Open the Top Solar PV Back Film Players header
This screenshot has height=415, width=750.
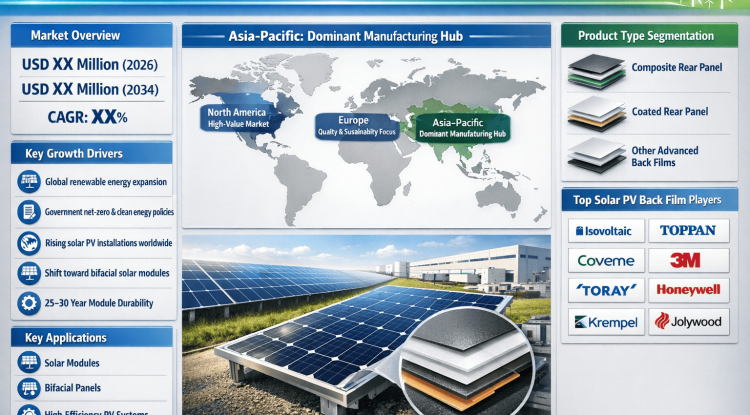coord(649,200)
